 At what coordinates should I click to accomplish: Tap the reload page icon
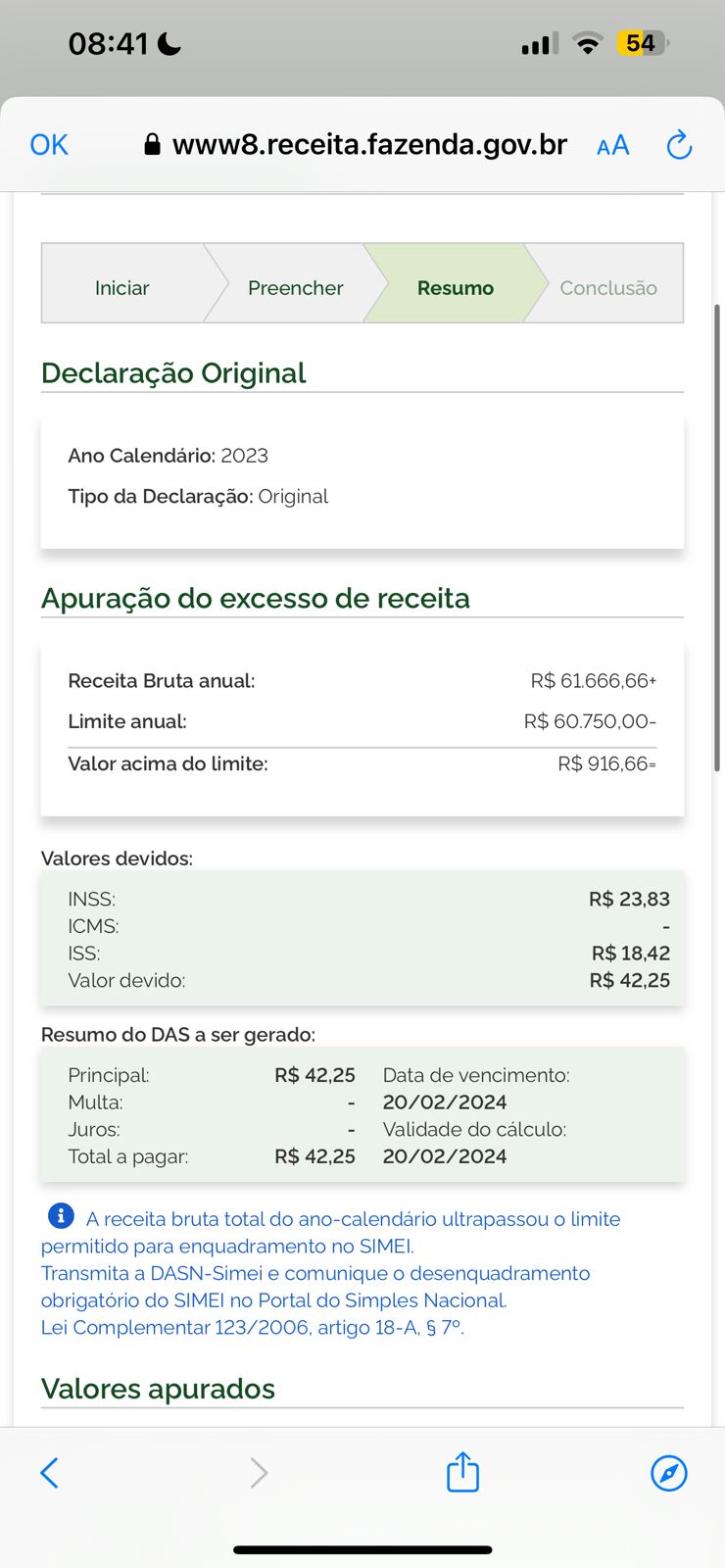(679, 145)
